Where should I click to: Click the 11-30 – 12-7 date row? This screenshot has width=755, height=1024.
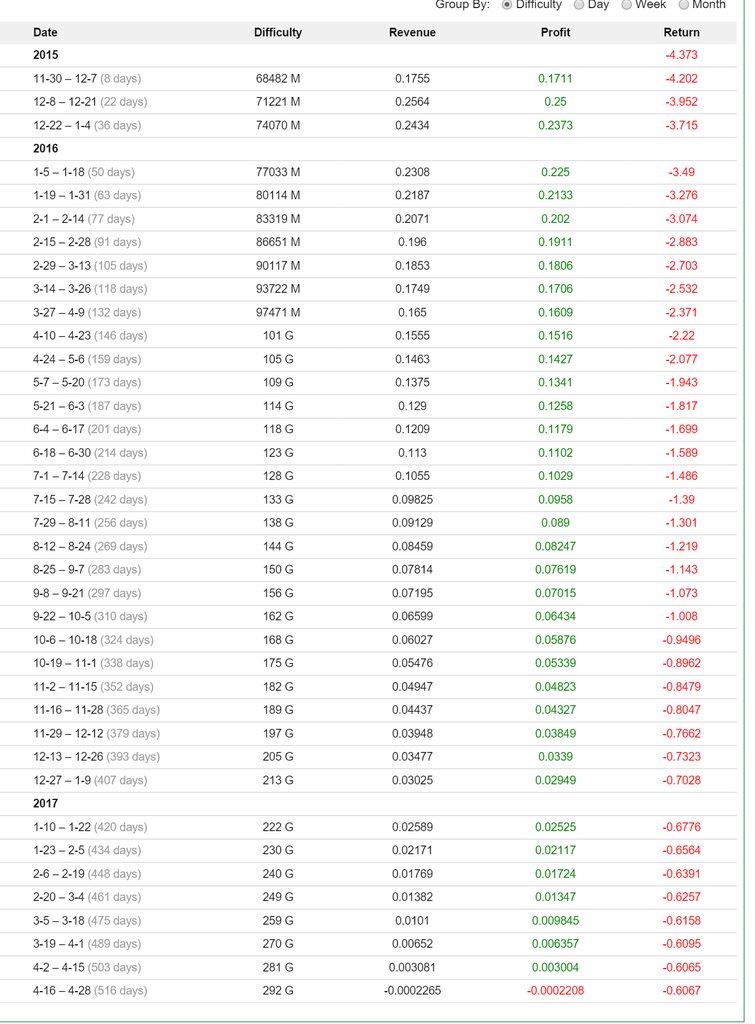click(x=87, y=78)
